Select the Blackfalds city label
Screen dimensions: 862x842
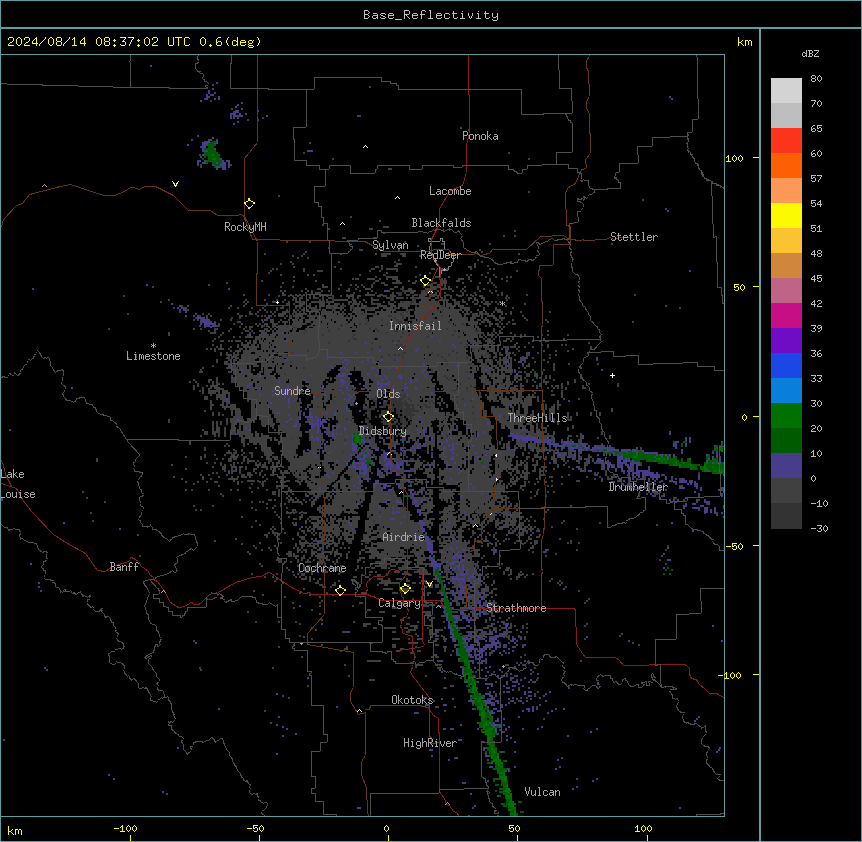click(x=441, y=223)
